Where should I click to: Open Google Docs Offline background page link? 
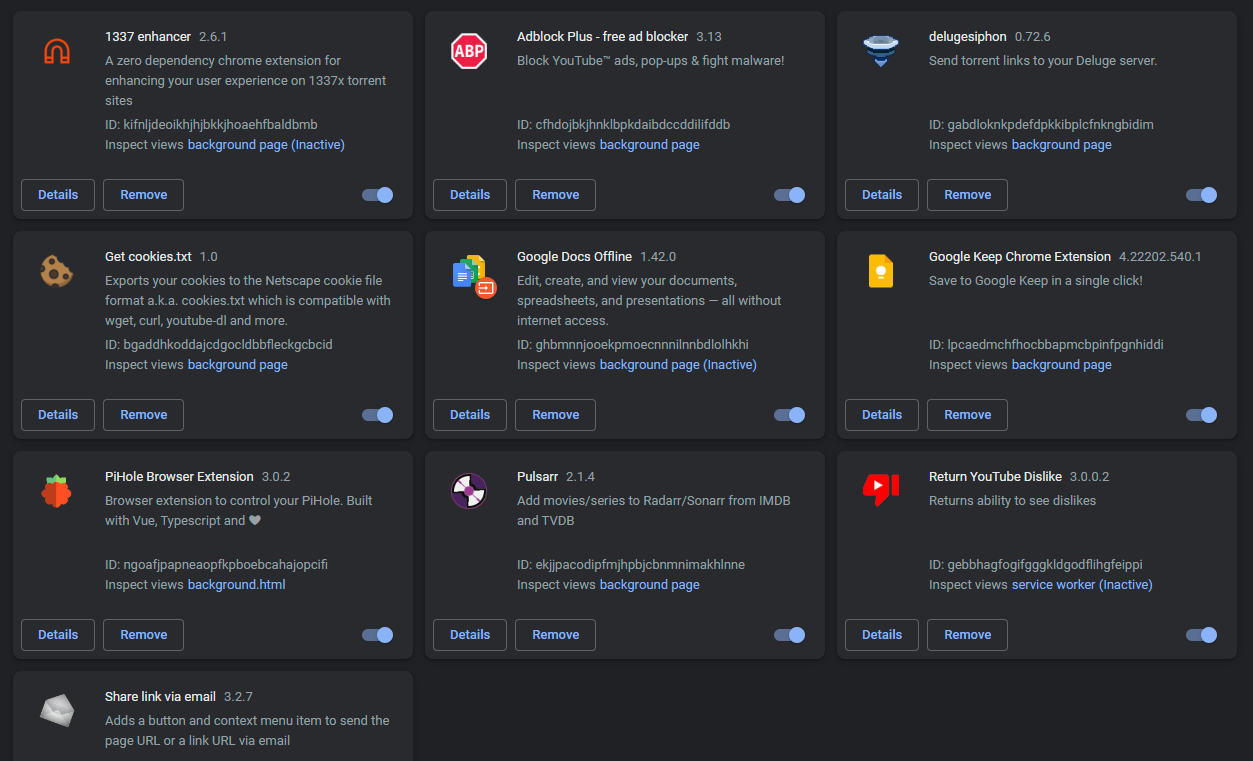(678, 365)
